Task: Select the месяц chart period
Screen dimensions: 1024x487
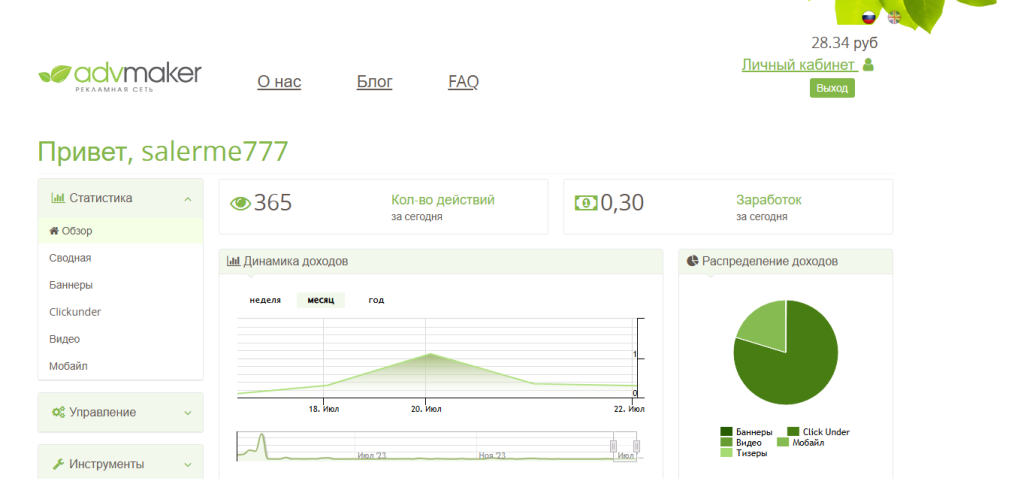Action: click(321, 300)
